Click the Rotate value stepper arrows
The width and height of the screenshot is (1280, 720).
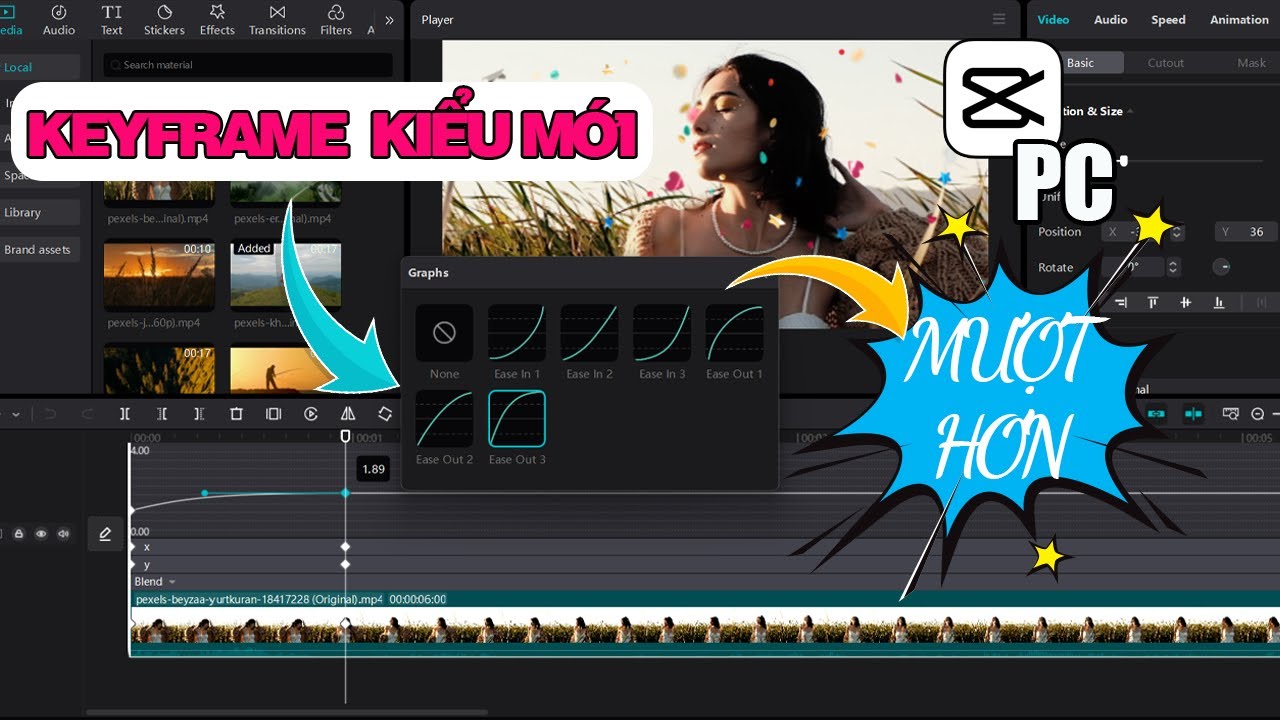(x=1173, y=267)
